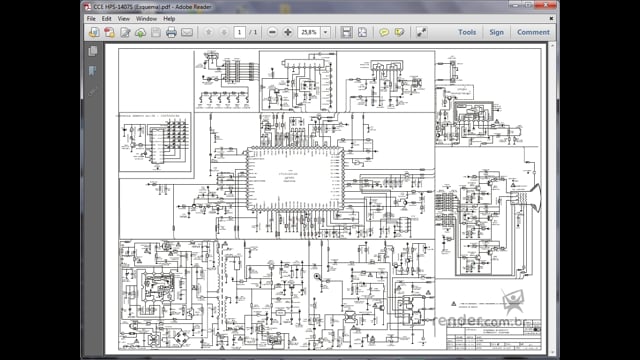Print the document using the printer icon
This screenshot has width=640, height=360.
click(171, 32)
